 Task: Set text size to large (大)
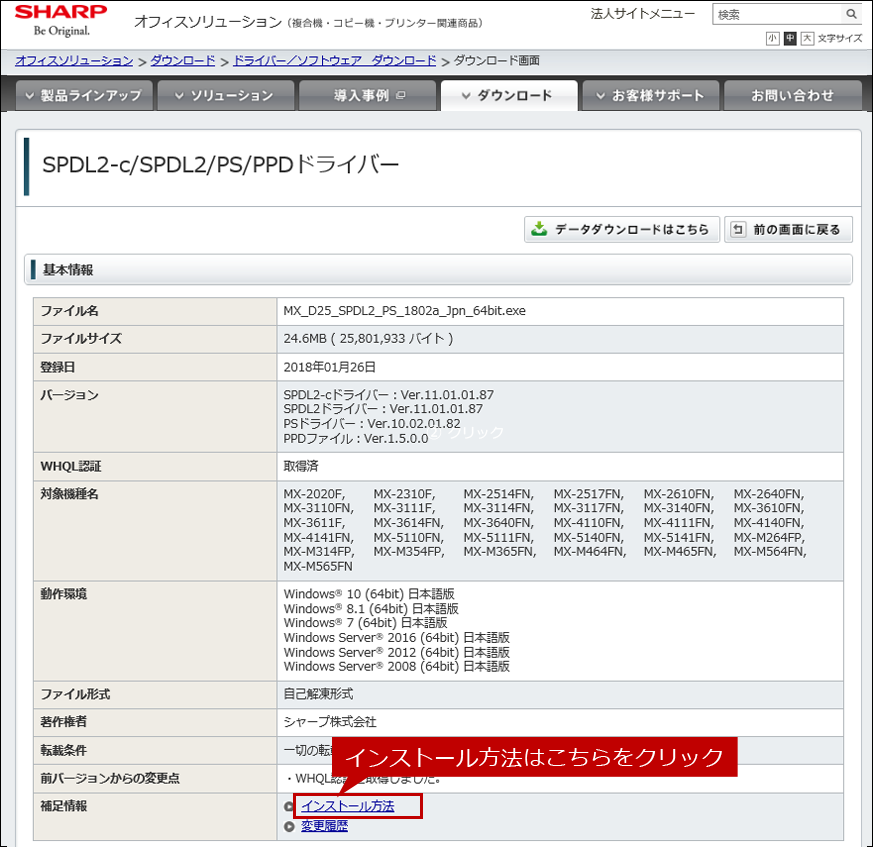(x=806, y=39)
